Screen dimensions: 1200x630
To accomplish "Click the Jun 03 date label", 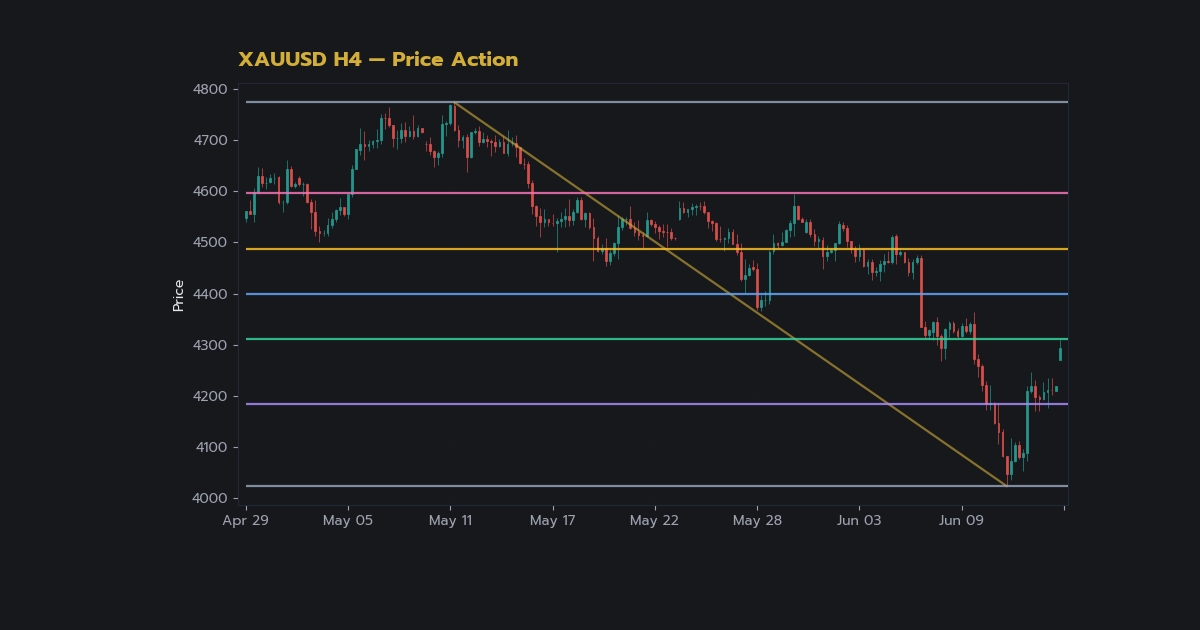I will 860,521.
